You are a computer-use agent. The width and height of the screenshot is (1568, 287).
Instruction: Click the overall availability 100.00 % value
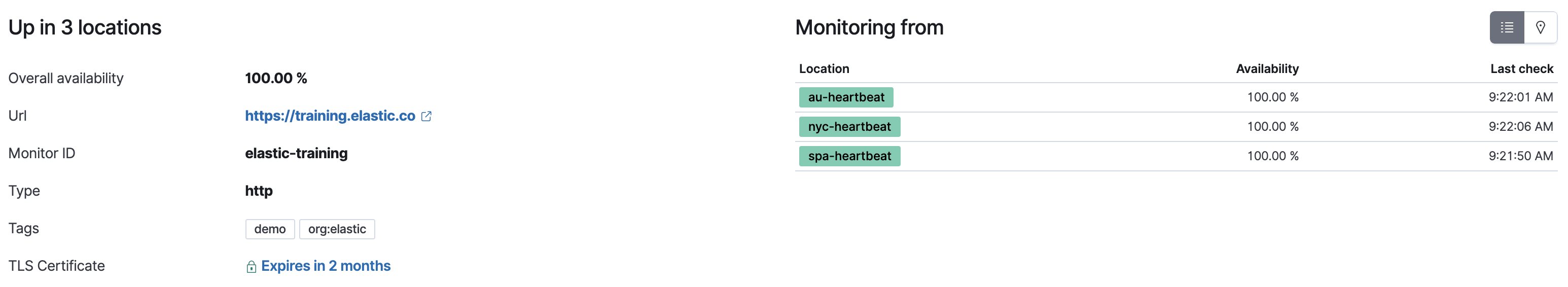pos(276,79)
